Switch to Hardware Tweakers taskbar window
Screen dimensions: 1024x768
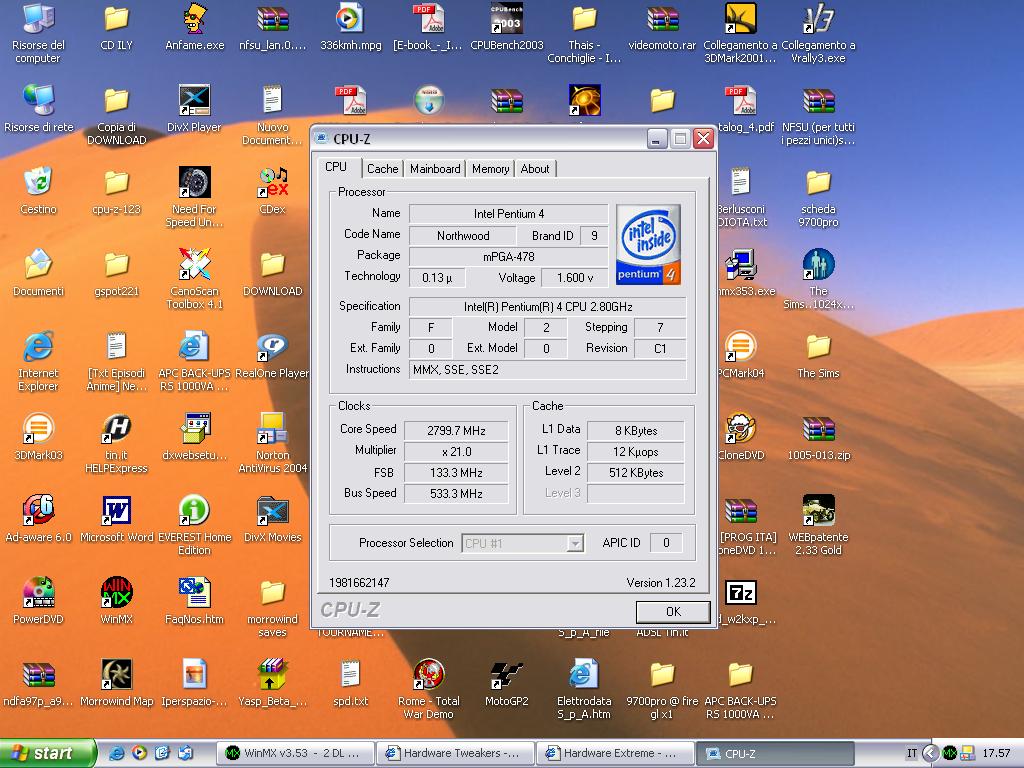(x=456, y=753)
